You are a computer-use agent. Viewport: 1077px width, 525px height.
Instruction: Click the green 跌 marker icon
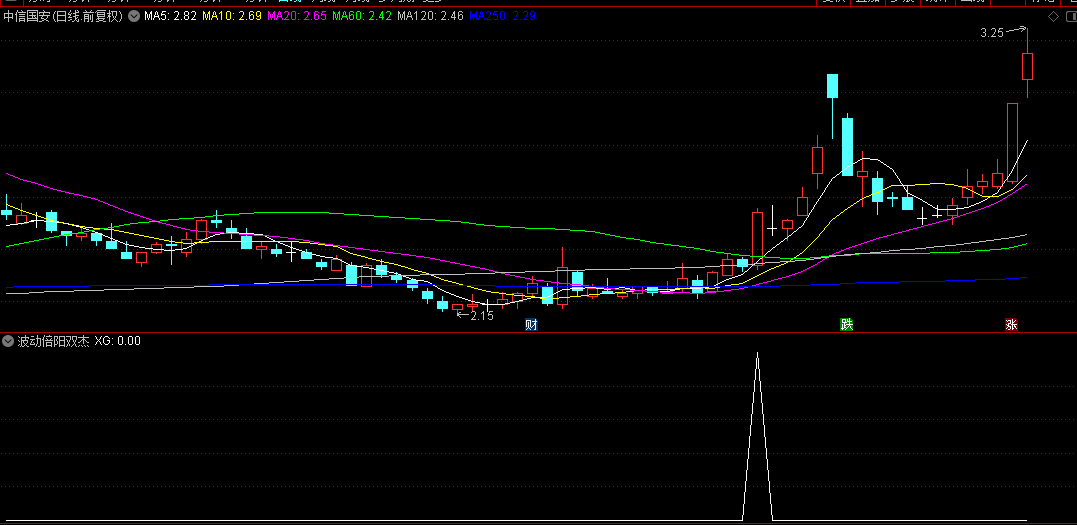coord(846,324)
